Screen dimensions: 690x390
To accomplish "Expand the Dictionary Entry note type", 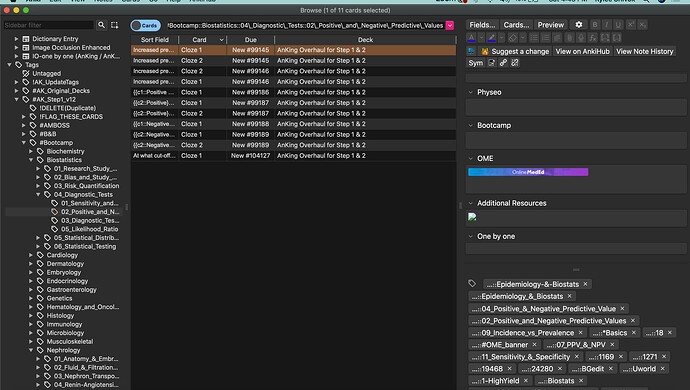I will point(16,39).
